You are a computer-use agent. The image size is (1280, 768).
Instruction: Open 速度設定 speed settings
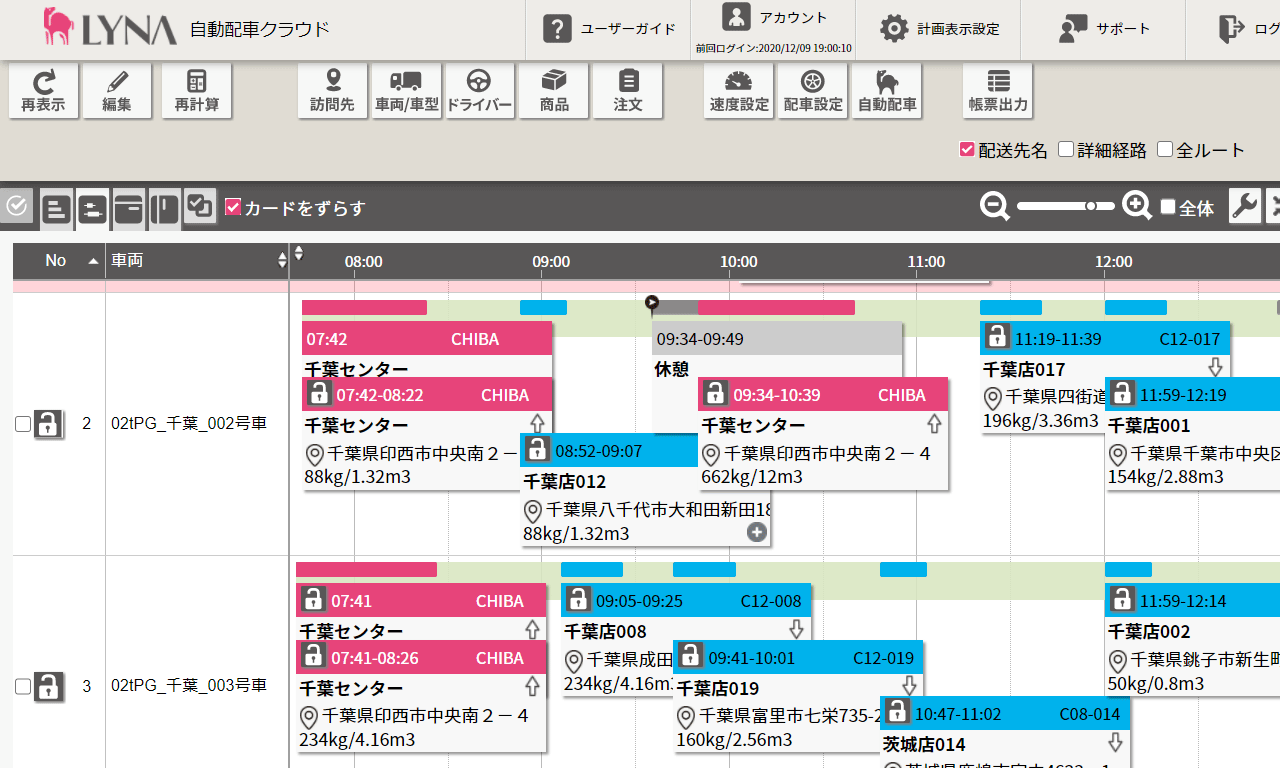[x=739, y=91]
